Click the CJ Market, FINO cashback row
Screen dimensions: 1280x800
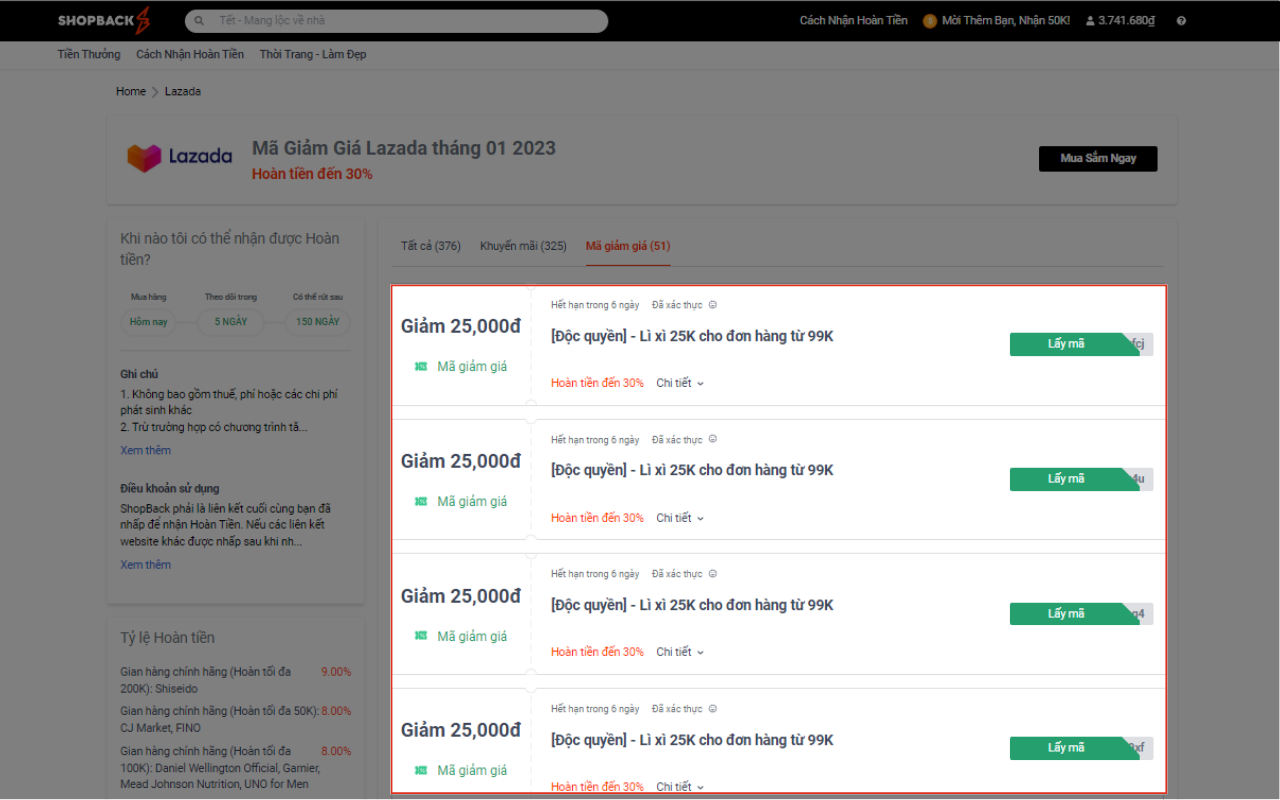click(236, 720)
